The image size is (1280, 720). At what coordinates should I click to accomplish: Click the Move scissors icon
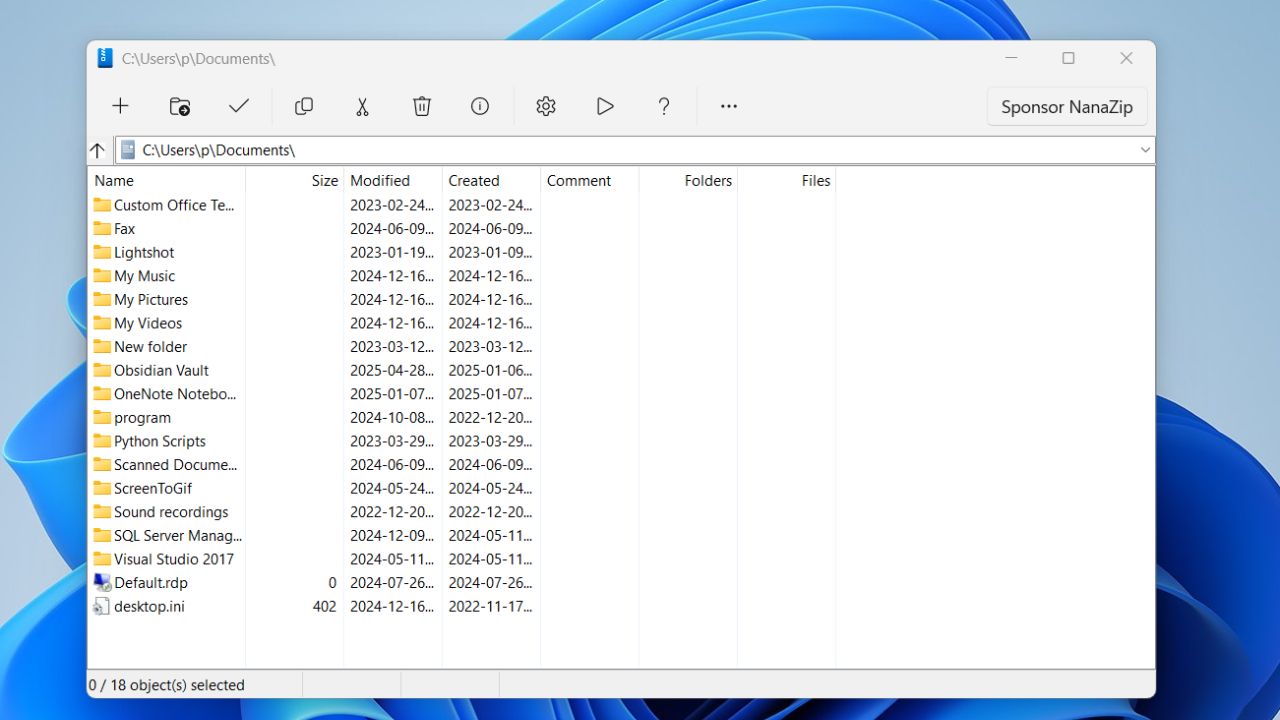click(362, 106)
